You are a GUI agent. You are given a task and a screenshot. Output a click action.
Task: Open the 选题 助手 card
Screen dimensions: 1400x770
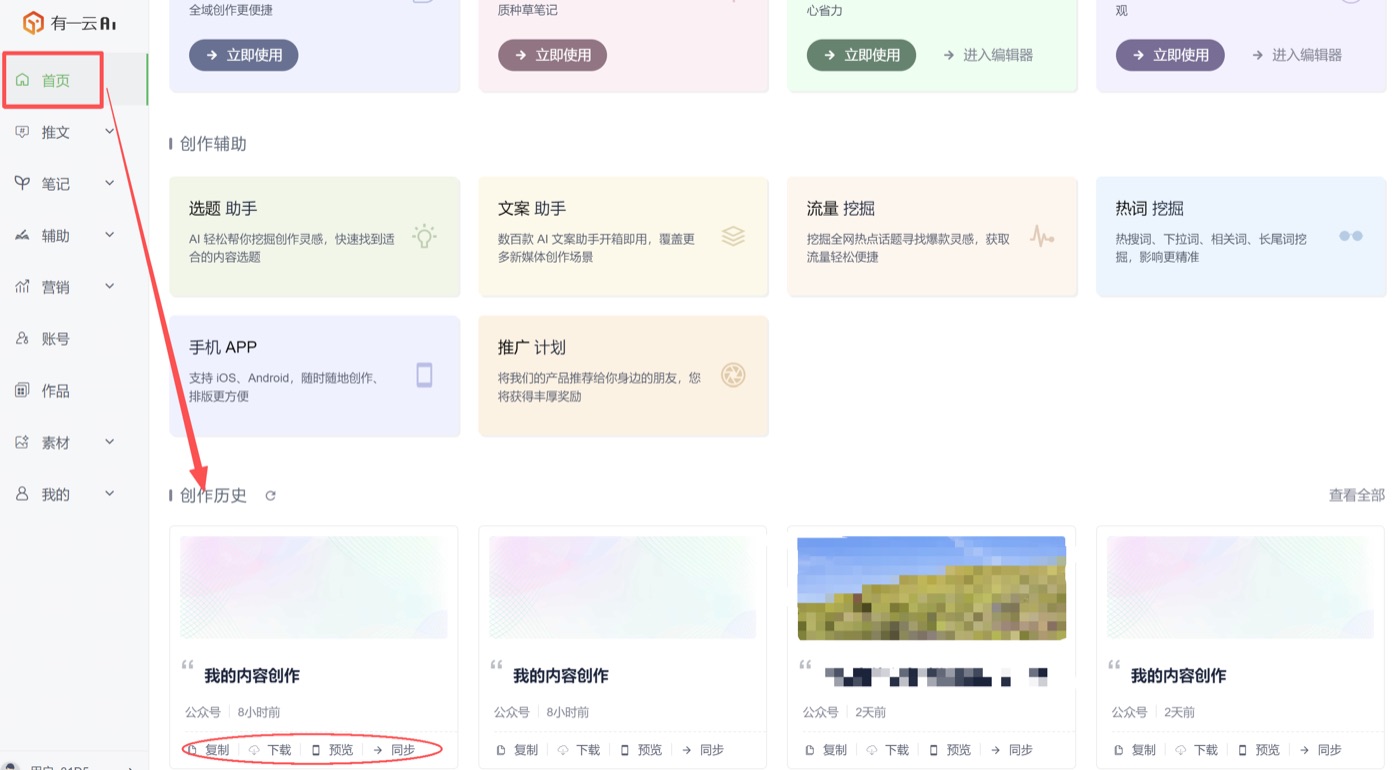[x=314, y=236]
